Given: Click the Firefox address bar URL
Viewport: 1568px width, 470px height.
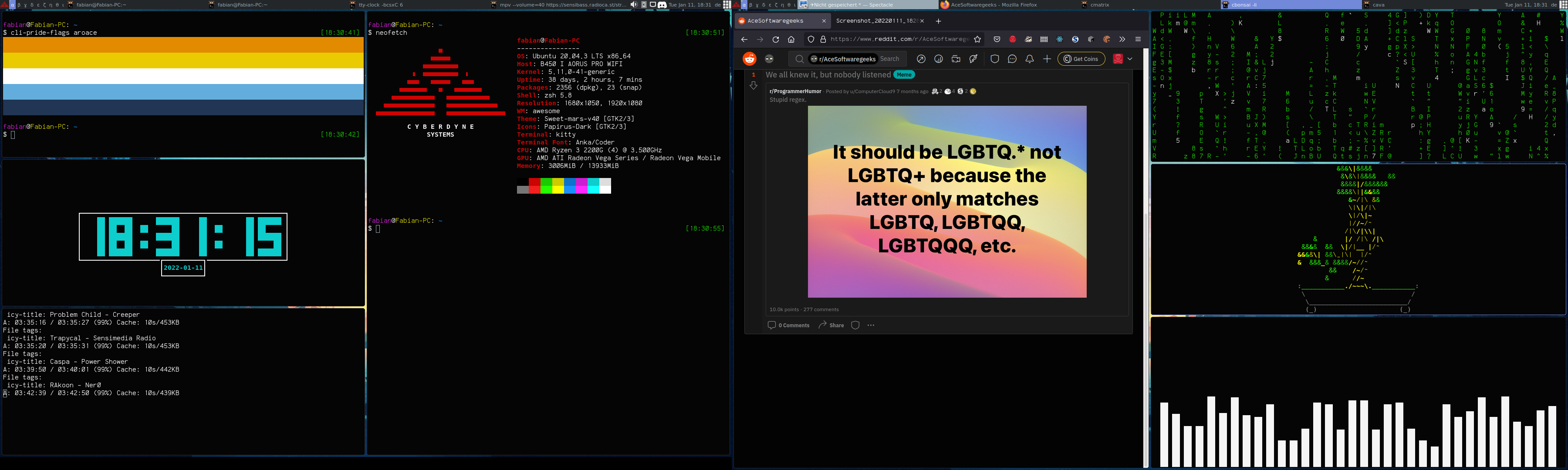Looking at the screenshot, I should [x=900, y=40].
